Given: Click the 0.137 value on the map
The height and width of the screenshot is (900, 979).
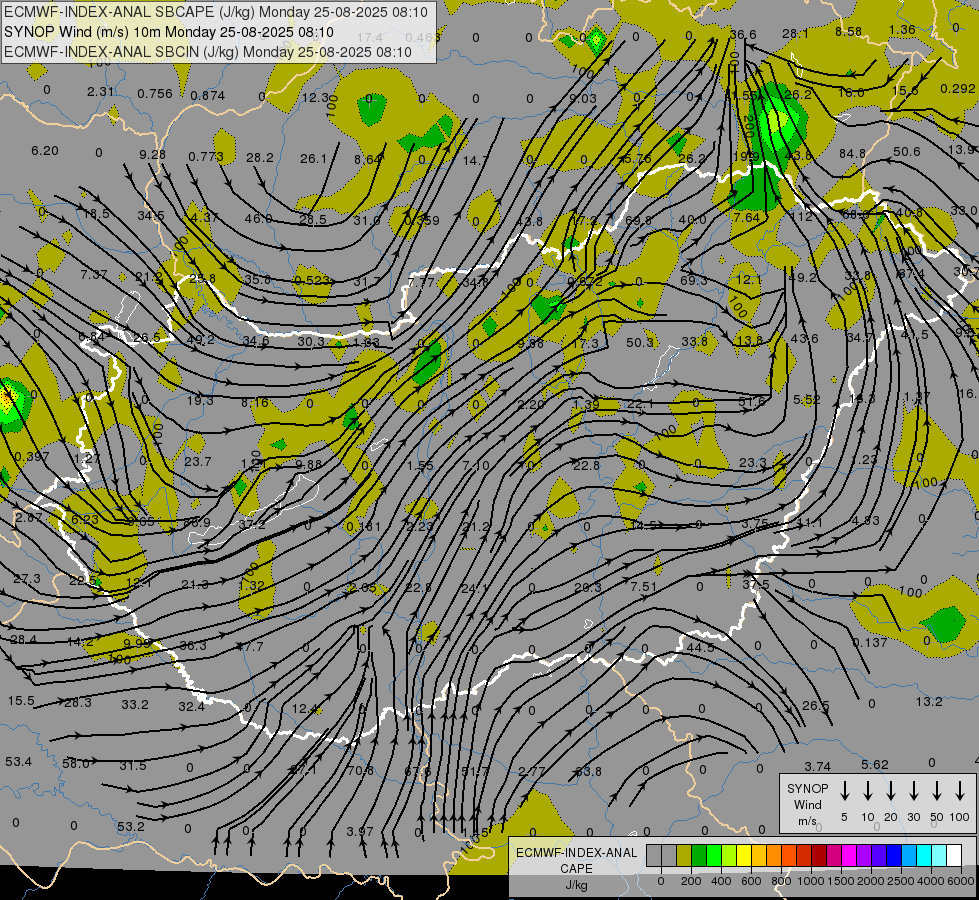Looking at the screenshot, I should (870, 643).
